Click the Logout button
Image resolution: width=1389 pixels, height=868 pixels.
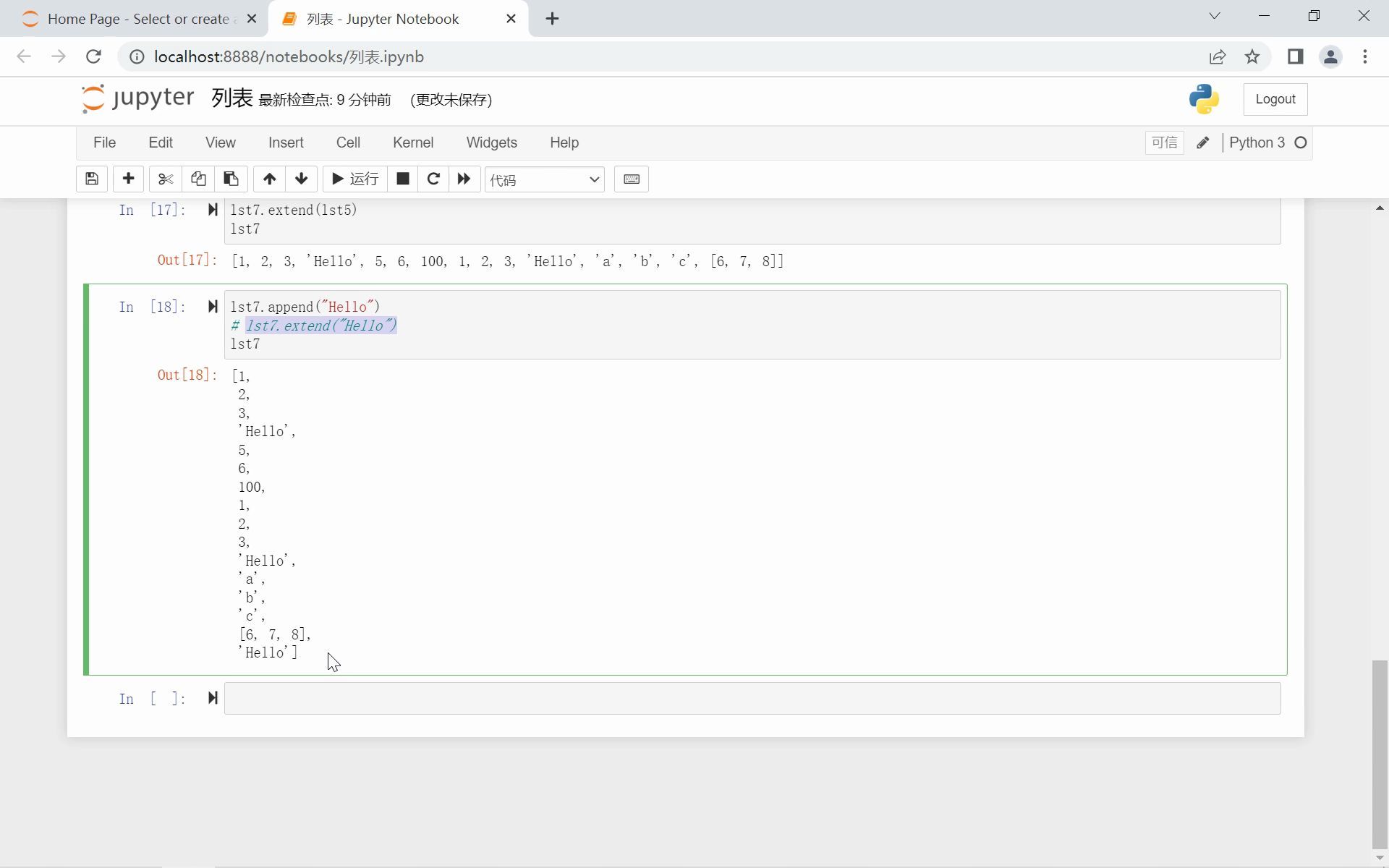[1275, 99]
